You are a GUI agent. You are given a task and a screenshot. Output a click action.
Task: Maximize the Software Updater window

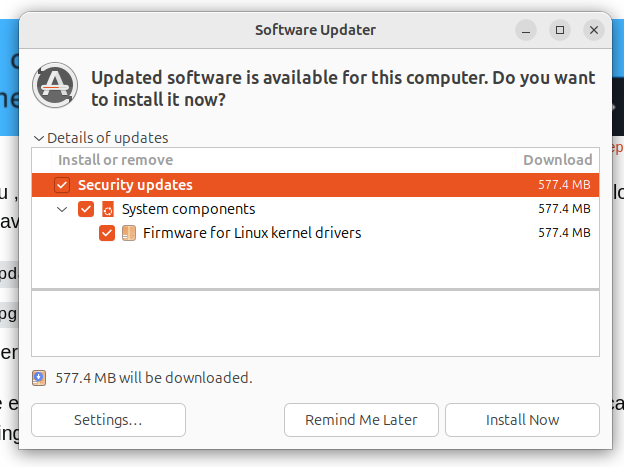pyautogui.click(x=560, y=30)
